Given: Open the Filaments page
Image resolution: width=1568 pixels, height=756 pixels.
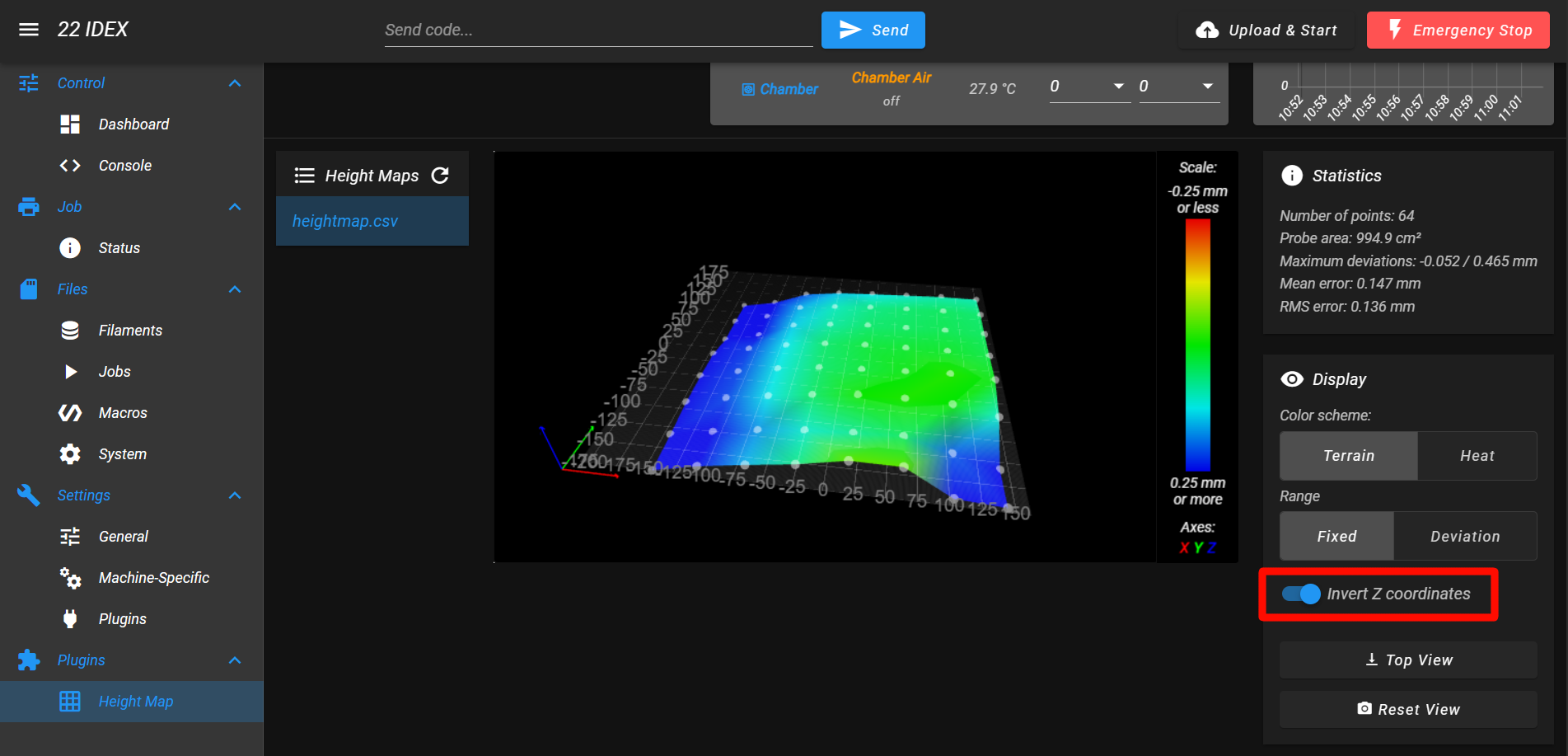Looking at the screenshot, I should [x=132, y=331].
